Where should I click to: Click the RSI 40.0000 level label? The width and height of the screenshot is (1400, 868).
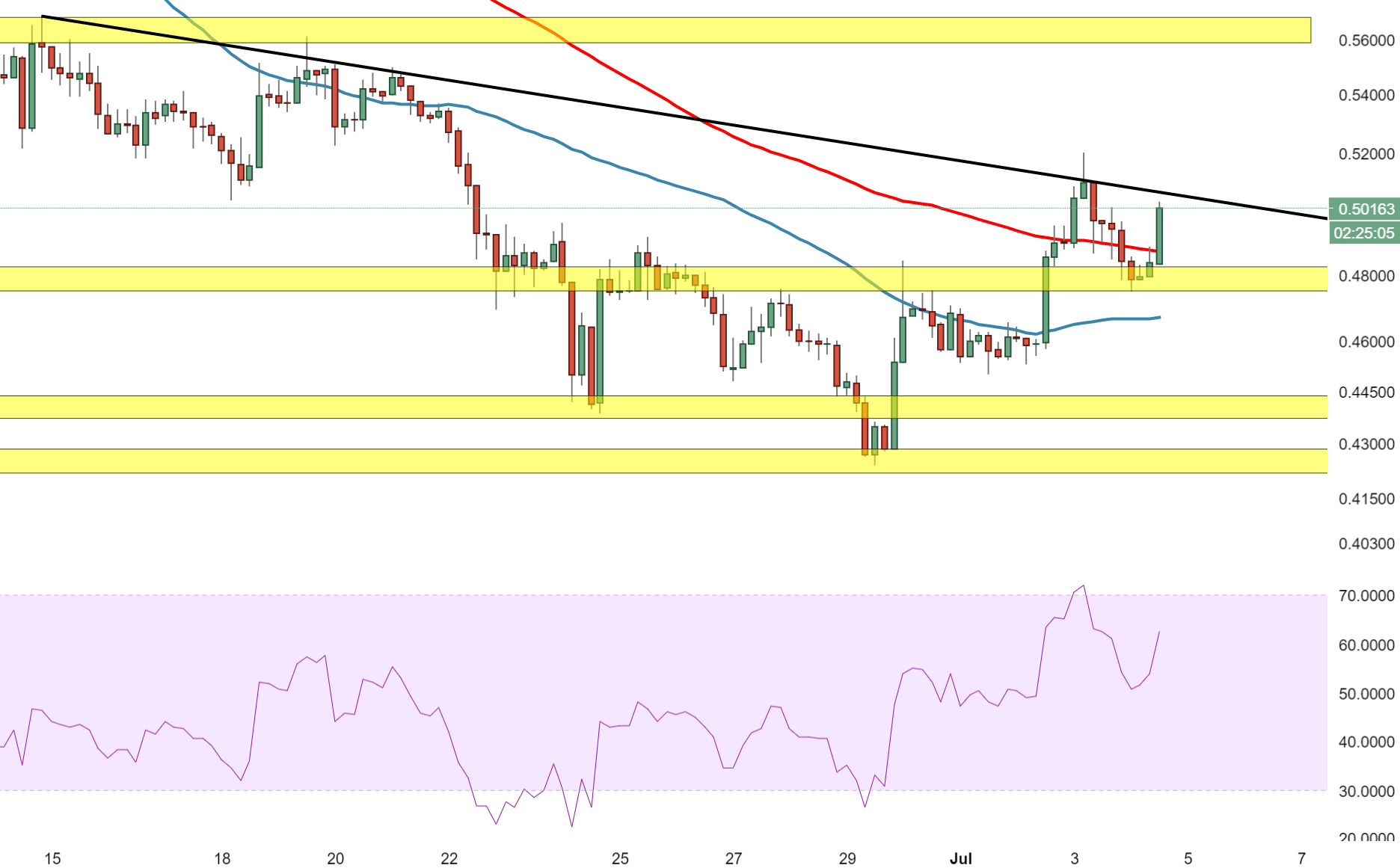pyautogui.click(x=1366, y=742)
